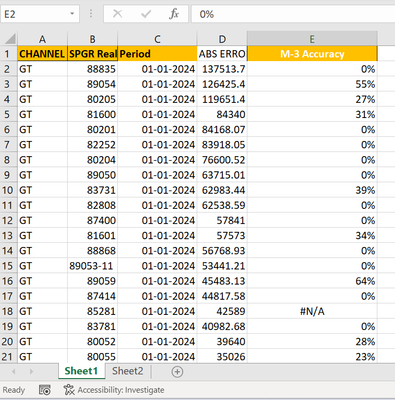The image size is (395, 400).
Task: Click the M-3 Accuracy header cell
Action: [x=312, y=54]
